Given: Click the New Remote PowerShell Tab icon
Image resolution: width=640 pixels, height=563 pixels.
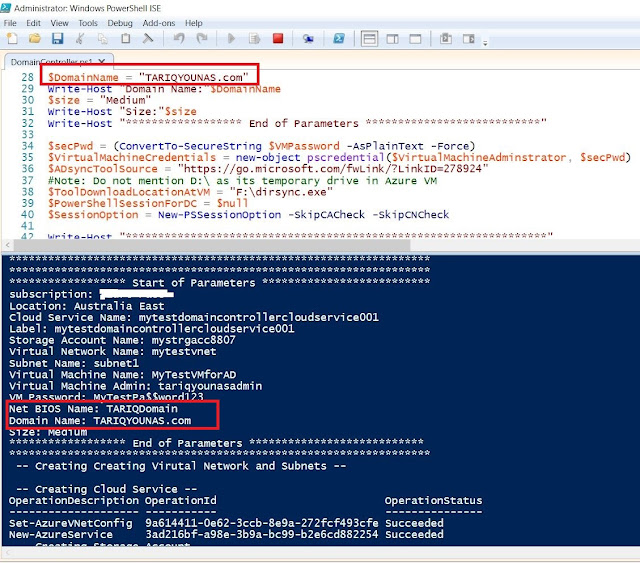Looking at the screenshot, I should click(308, 39).
